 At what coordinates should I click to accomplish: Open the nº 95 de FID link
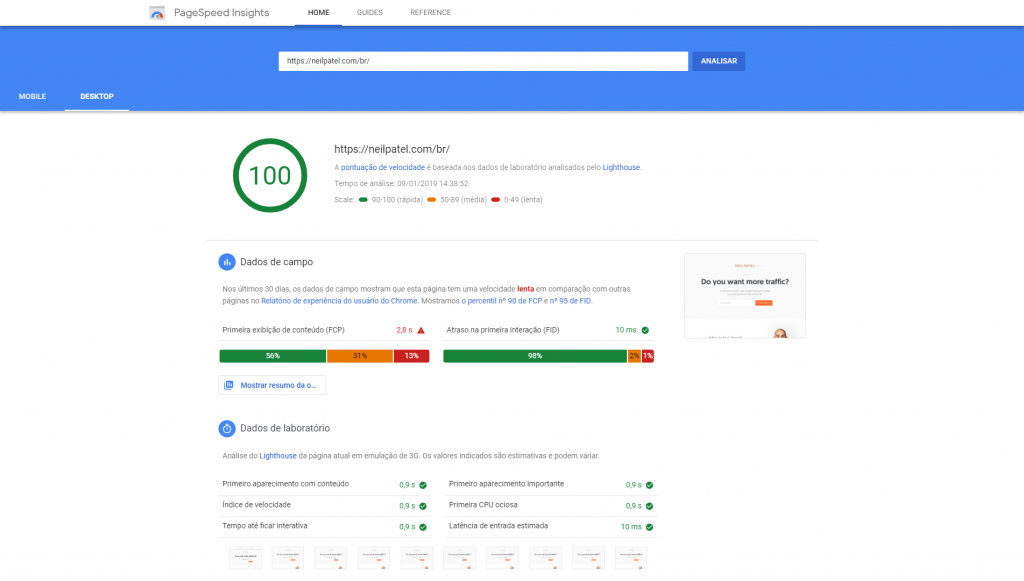point(570,301)
